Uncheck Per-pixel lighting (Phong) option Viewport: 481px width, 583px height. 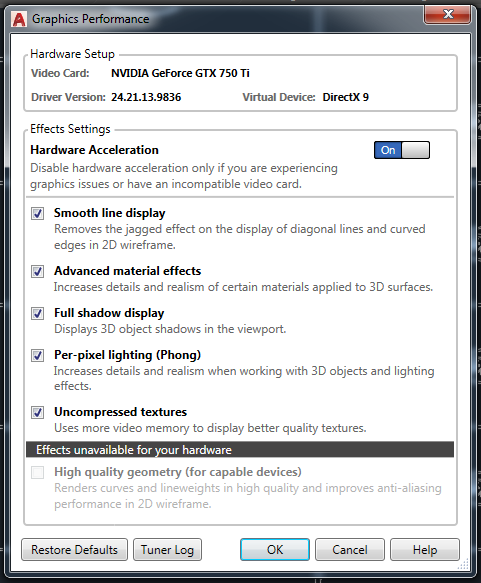38,355
